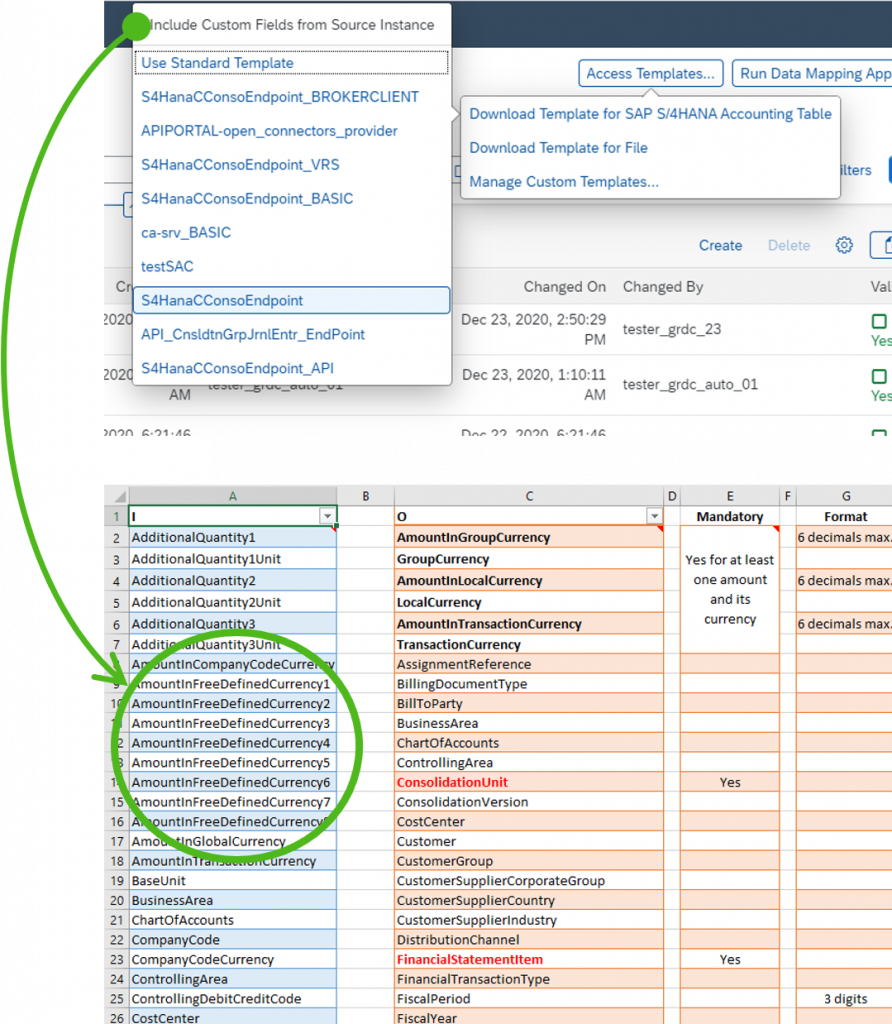Select cell ConsolidationVersion
The height and width of the screenshot is (1024, 892).
(529, 802)
